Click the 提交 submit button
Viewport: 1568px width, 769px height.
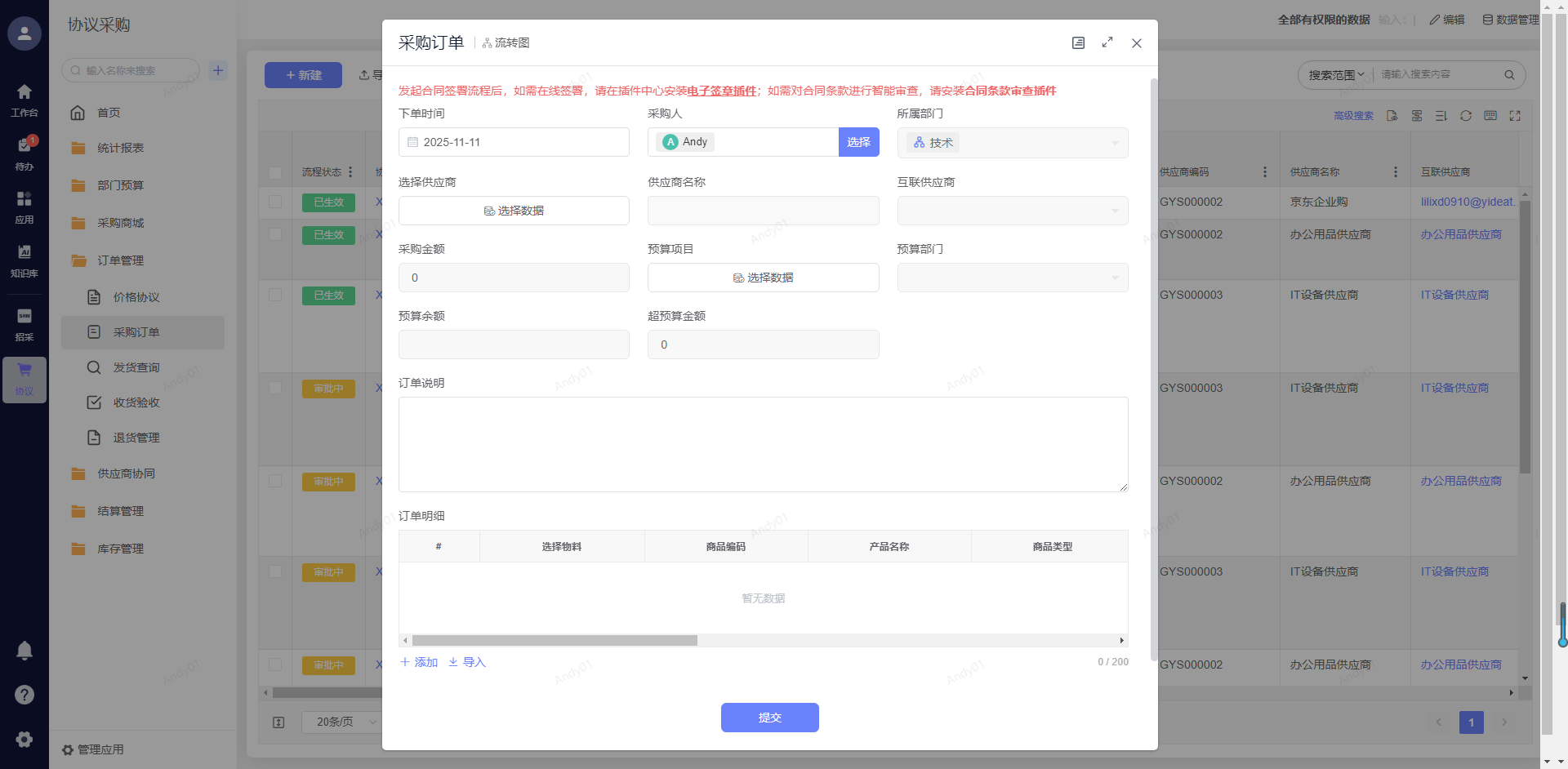(x=769, y=718)
